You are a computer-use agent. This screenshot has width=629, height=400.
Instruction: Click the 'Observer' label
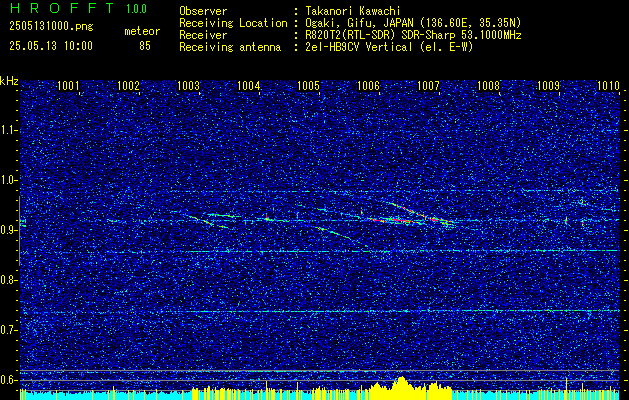203,11
